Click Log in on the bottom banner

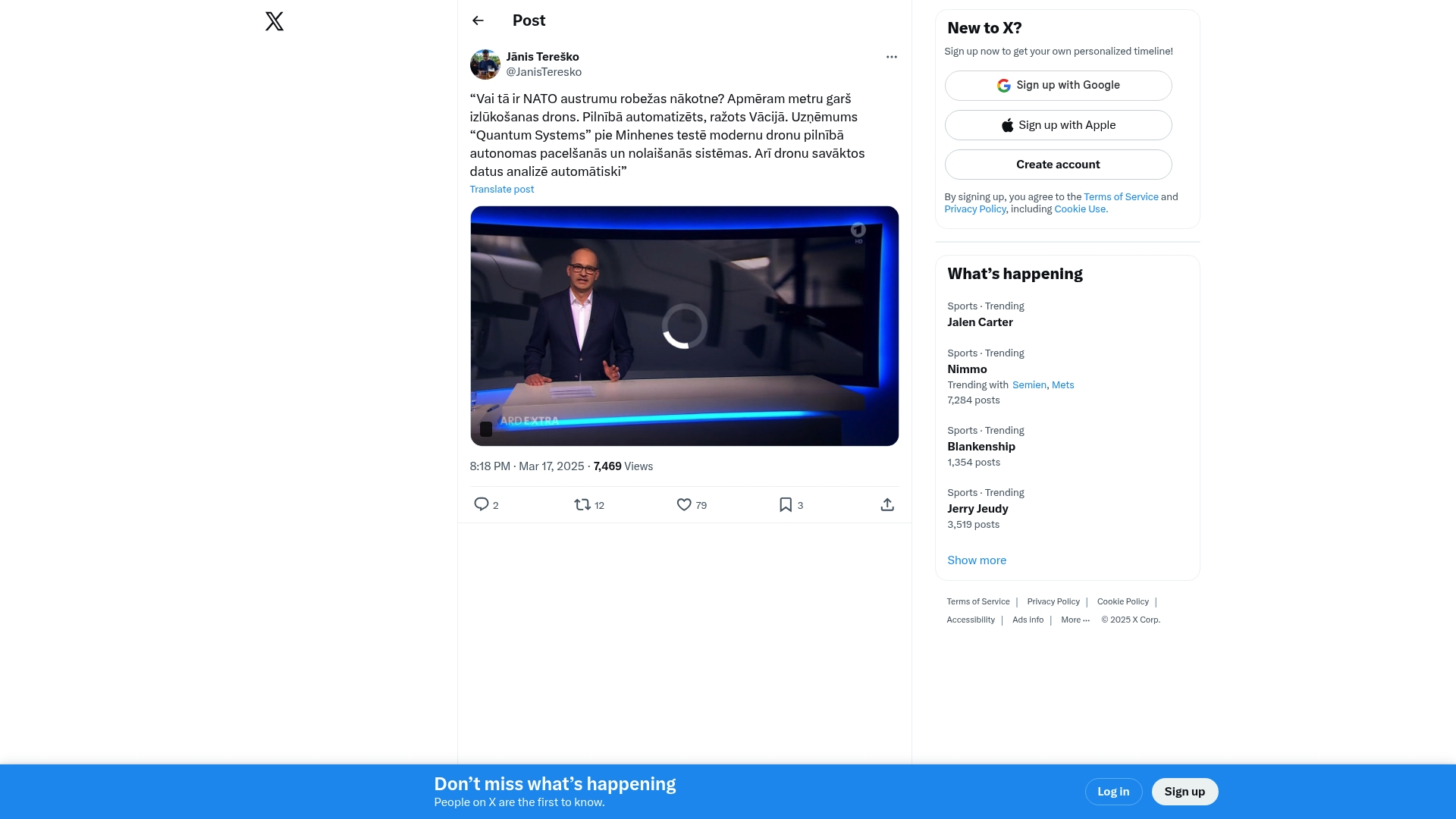1112,792
